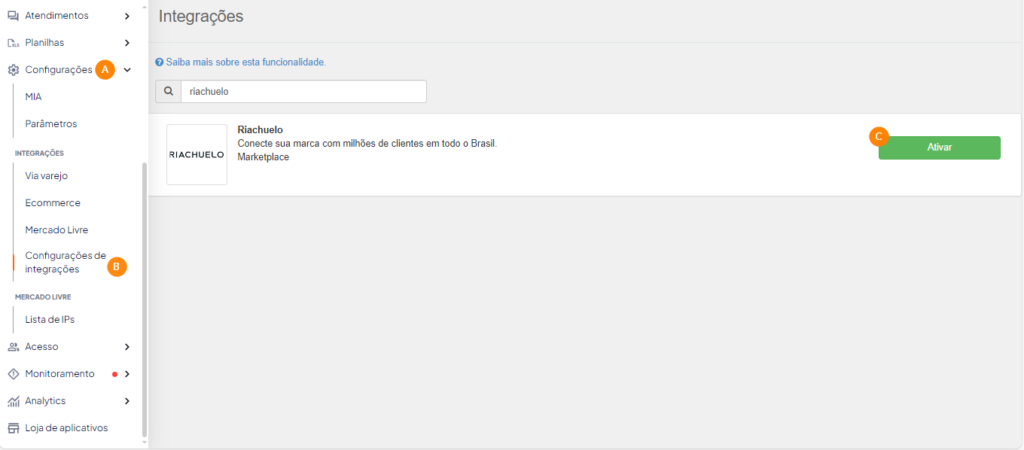The width and height of the screenshot is (1024, 450).
Task: Open Loja de aplicativos
Action: (x=66, y=428)
